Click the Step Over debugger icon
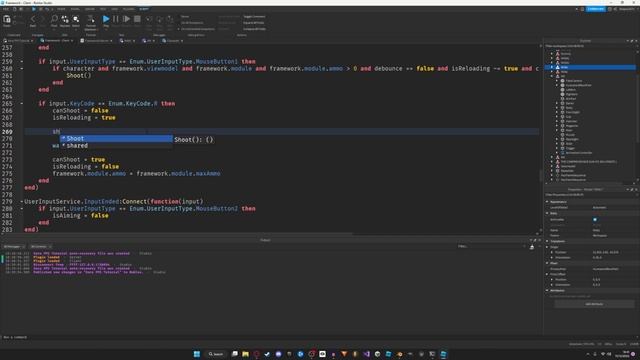Image resolution: width=640 pixels, height=360 pixels. coord(159,19)
